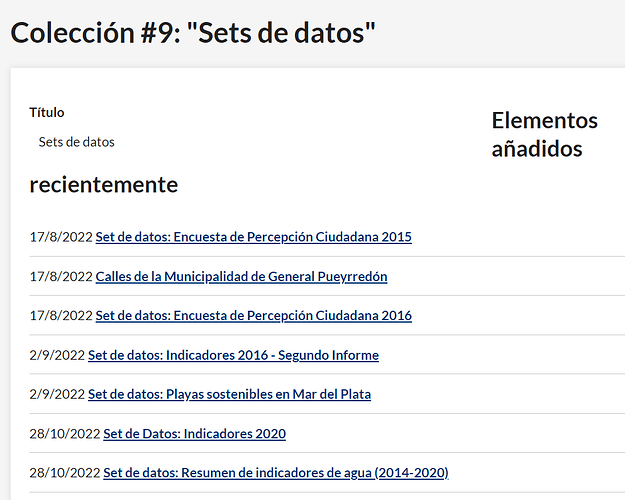Open Encuesta de Percepción Ciudadana 2015 dataset link
625x500 pixels.
point(254,237)
